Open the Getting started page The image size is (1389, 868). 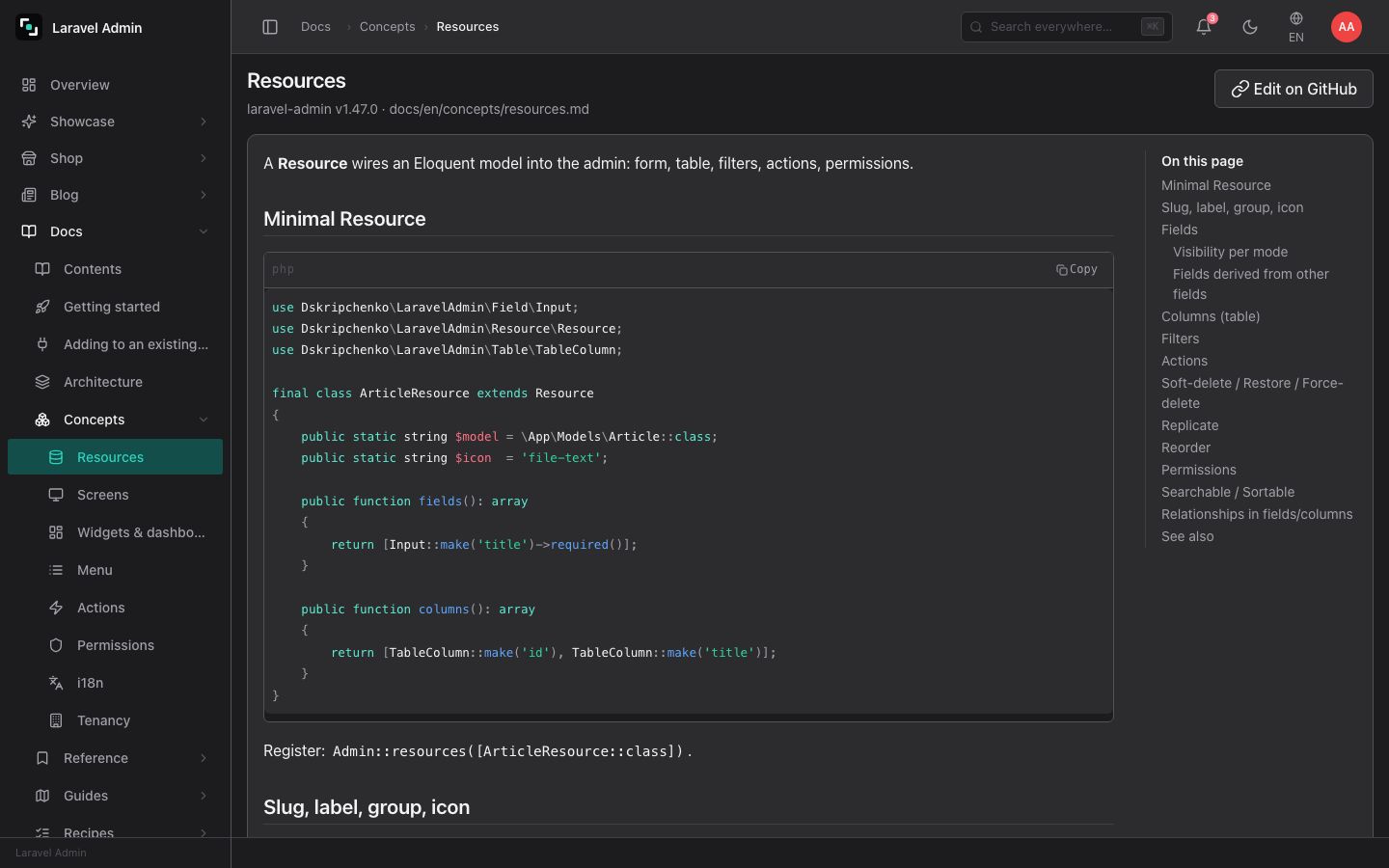(x=115, y=307)
